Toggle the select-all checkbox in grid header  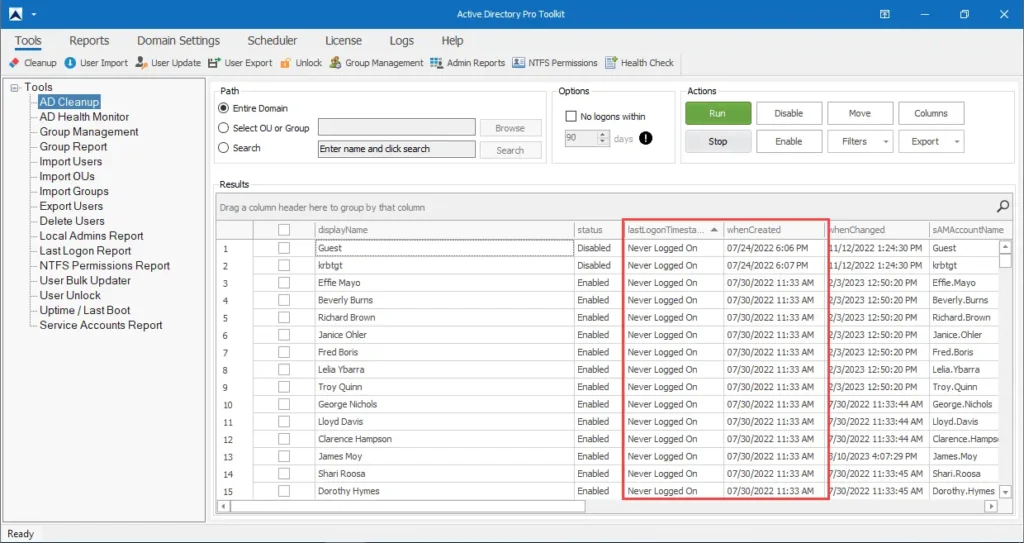click(283, 230)
